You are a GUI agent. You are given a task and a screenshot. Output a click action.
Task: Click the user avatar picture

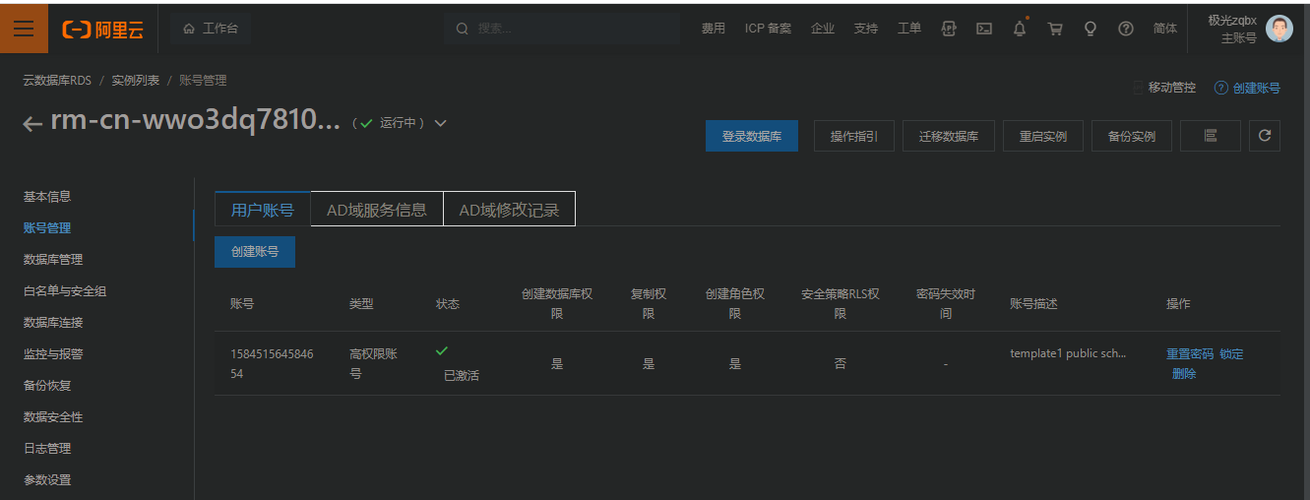1280,28
